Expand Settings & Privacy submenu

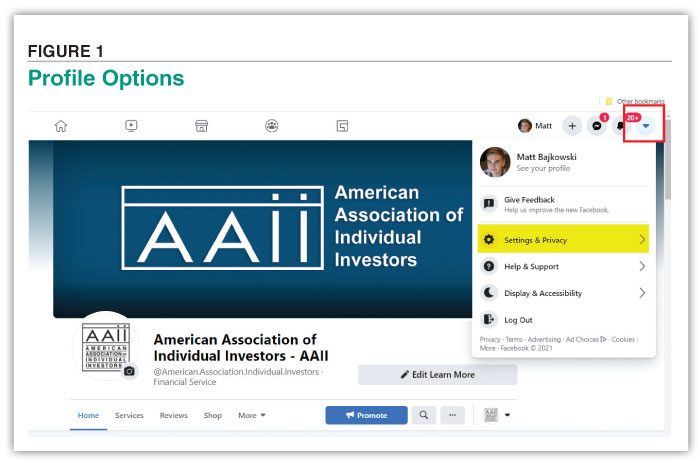pyautogui.click(x=563, y=240)
